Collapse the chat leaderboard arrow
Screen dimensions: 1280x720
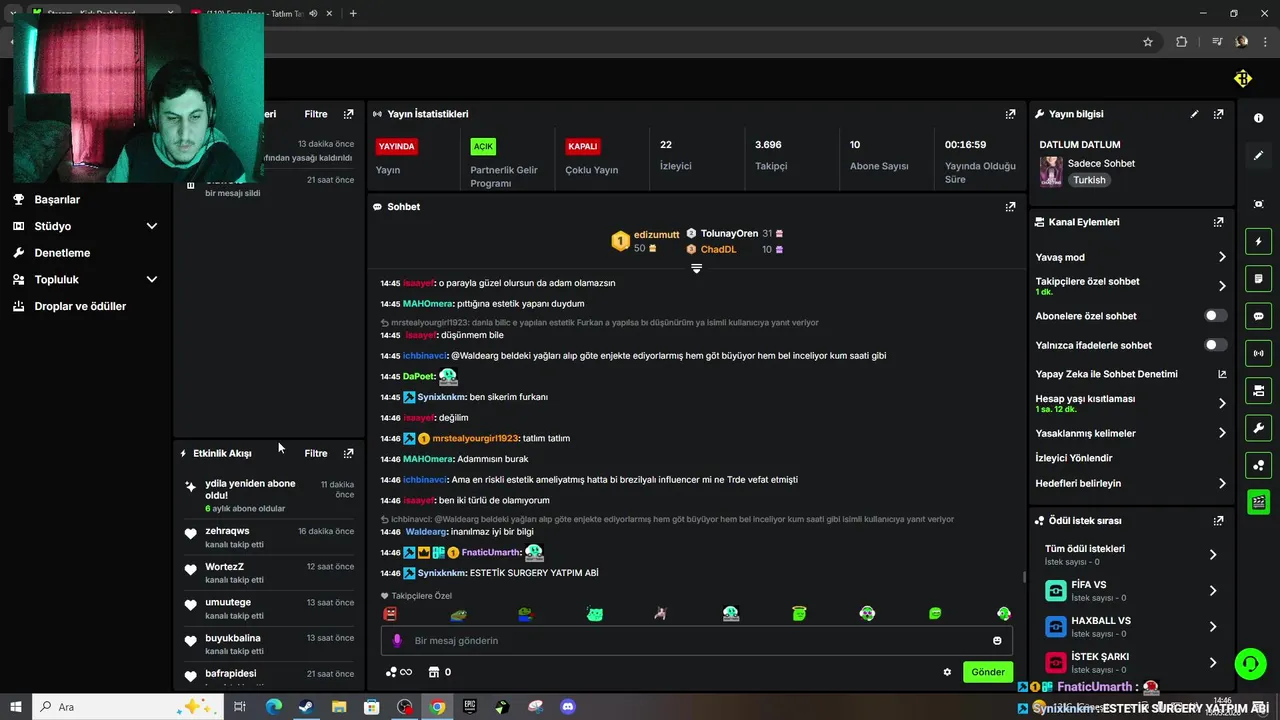[697, 268]
